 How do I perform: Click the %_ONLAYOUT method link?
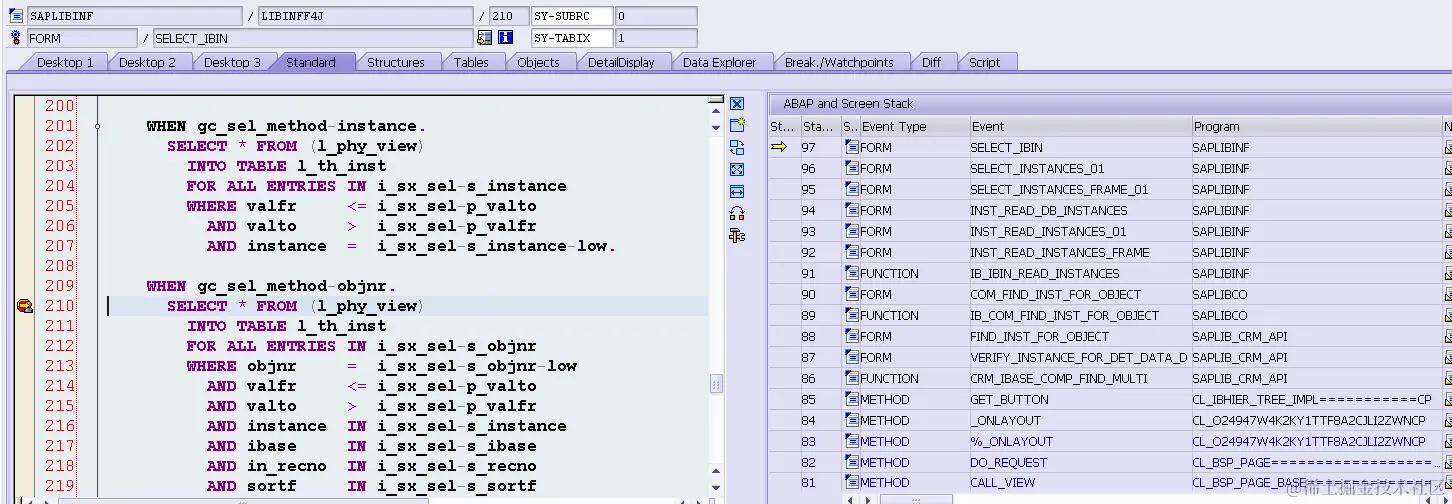tap(1011, 441)
